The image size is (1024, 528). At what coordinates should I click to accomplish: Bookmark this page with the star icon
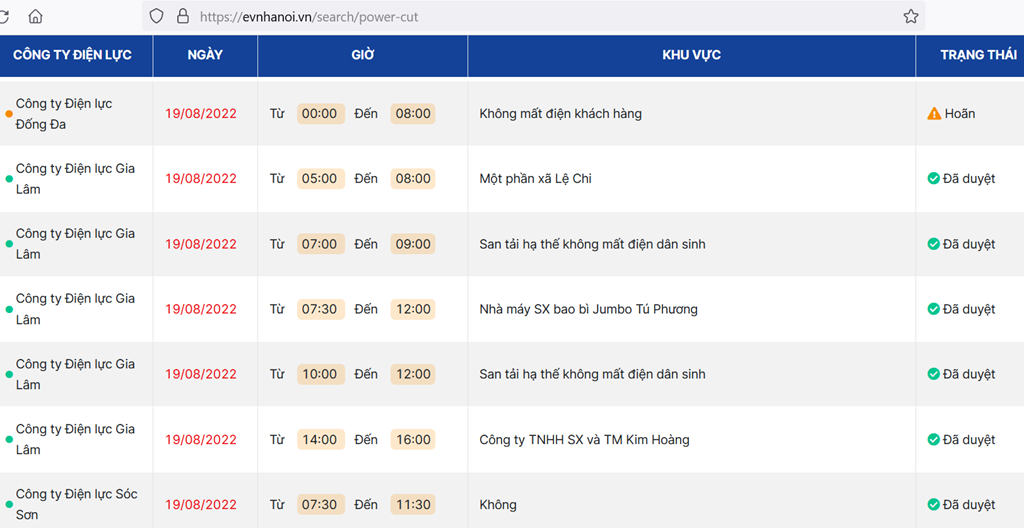click(911, 16)
